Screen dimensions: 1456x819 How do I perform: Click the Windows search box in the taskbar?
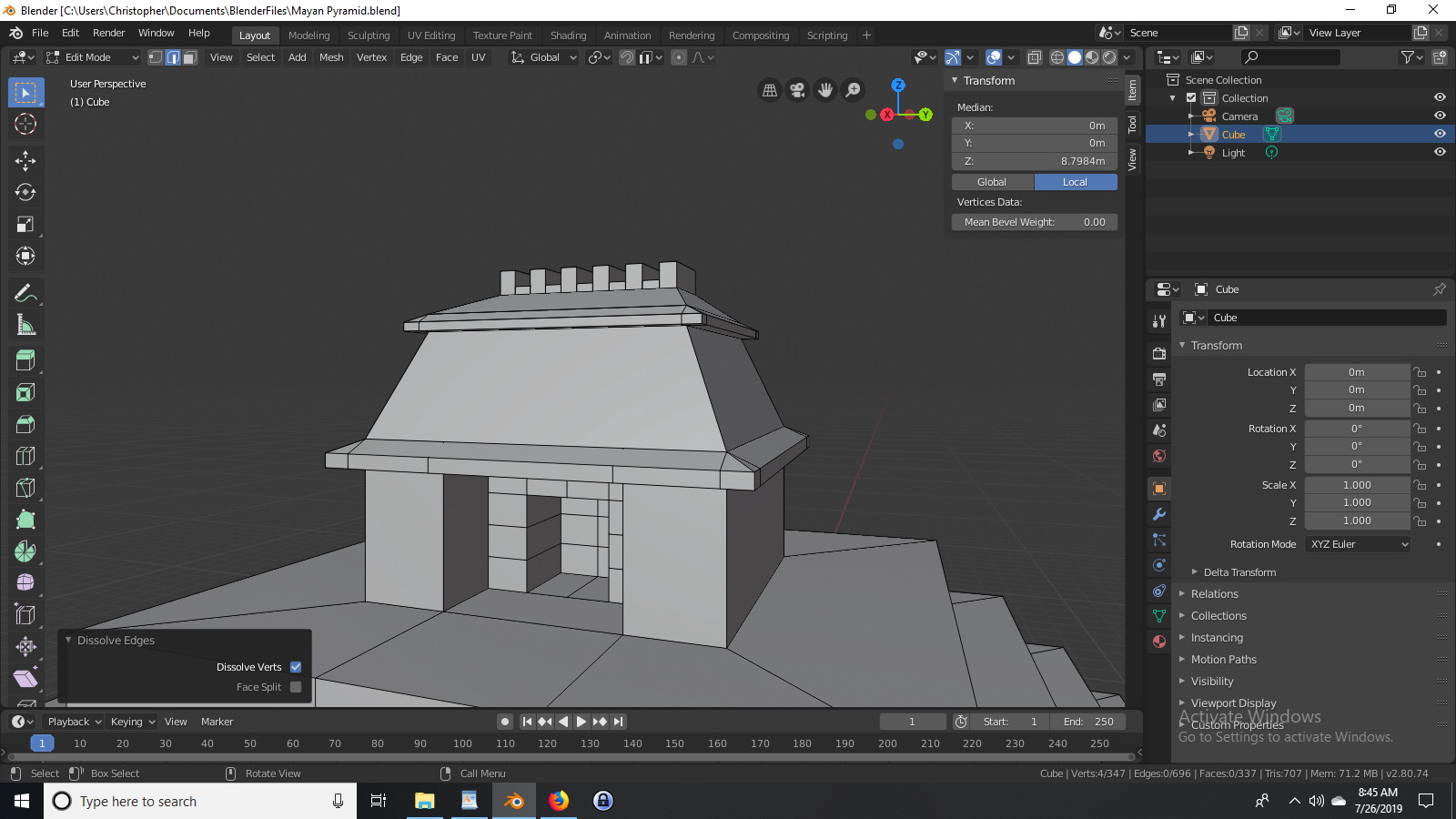(182, 801)
